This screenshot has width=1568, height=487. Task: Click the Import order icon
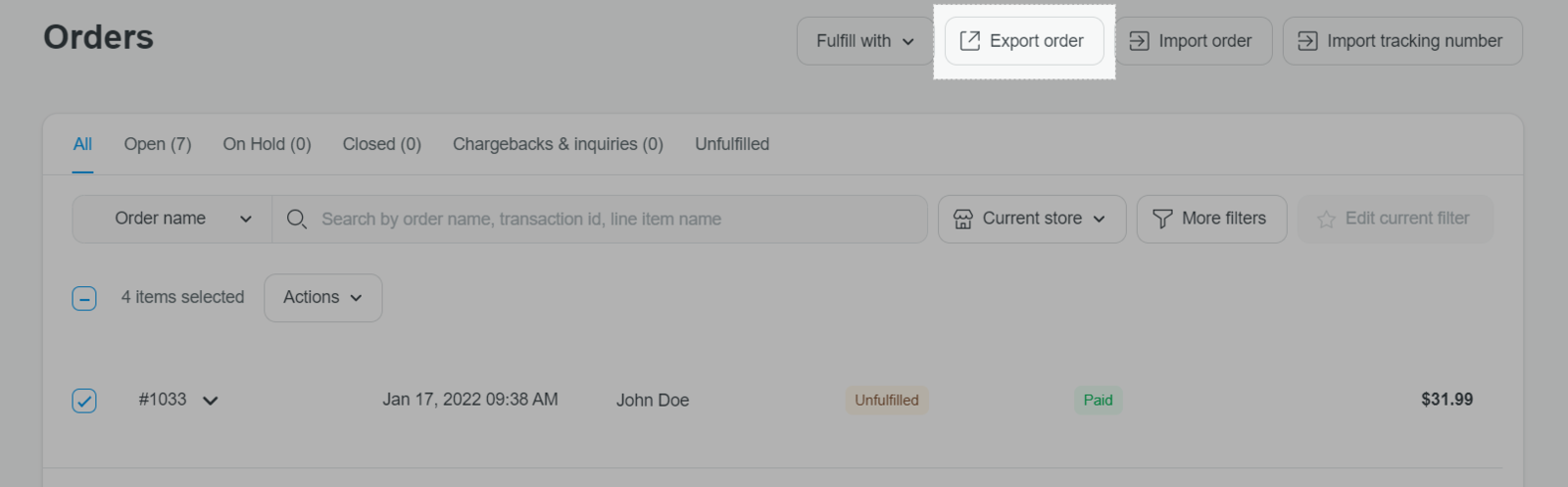tap(1139, 41)
